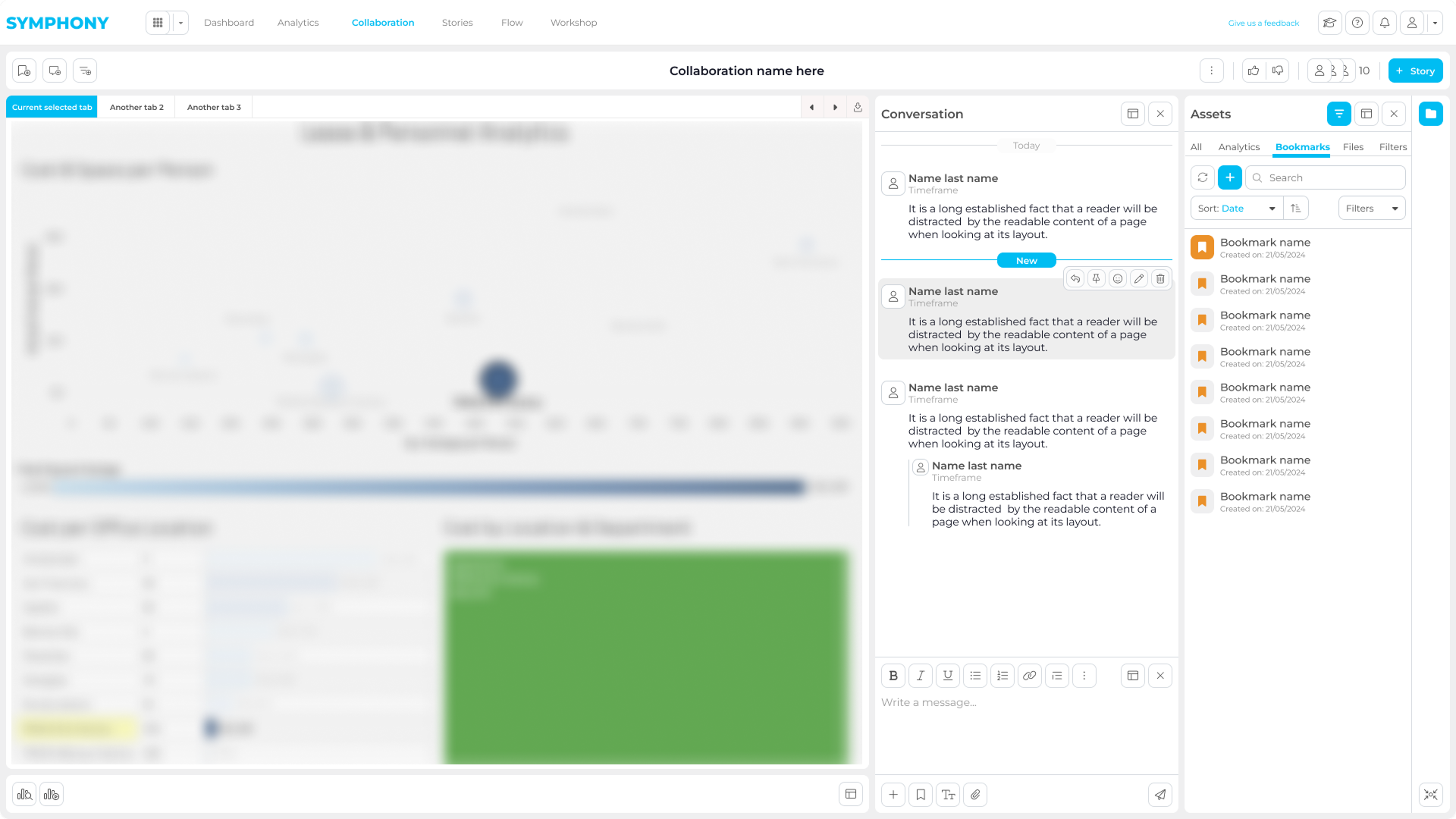
Task: Attach a file using the paperclip icon
Action: [x=975, y=795]
